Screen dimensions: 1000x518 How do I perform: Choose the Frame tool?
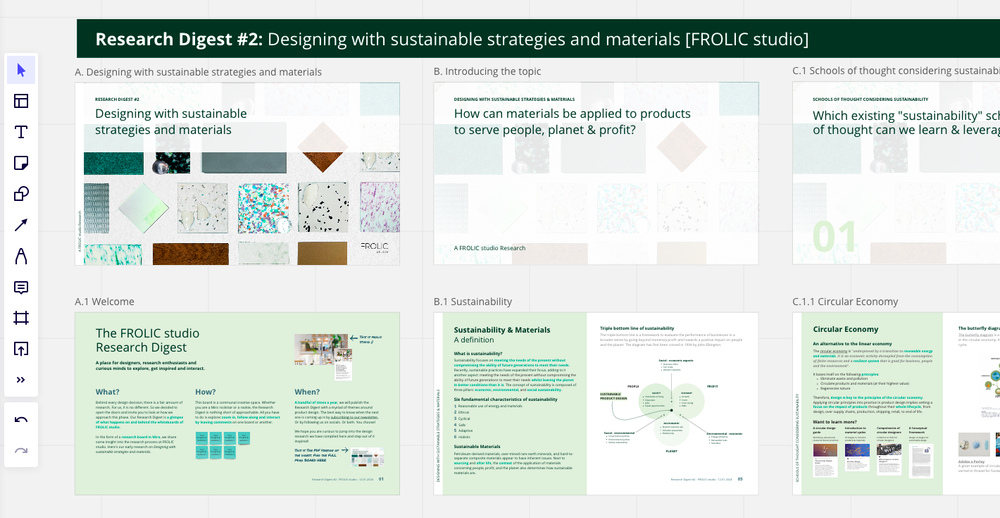click(21, 318)
